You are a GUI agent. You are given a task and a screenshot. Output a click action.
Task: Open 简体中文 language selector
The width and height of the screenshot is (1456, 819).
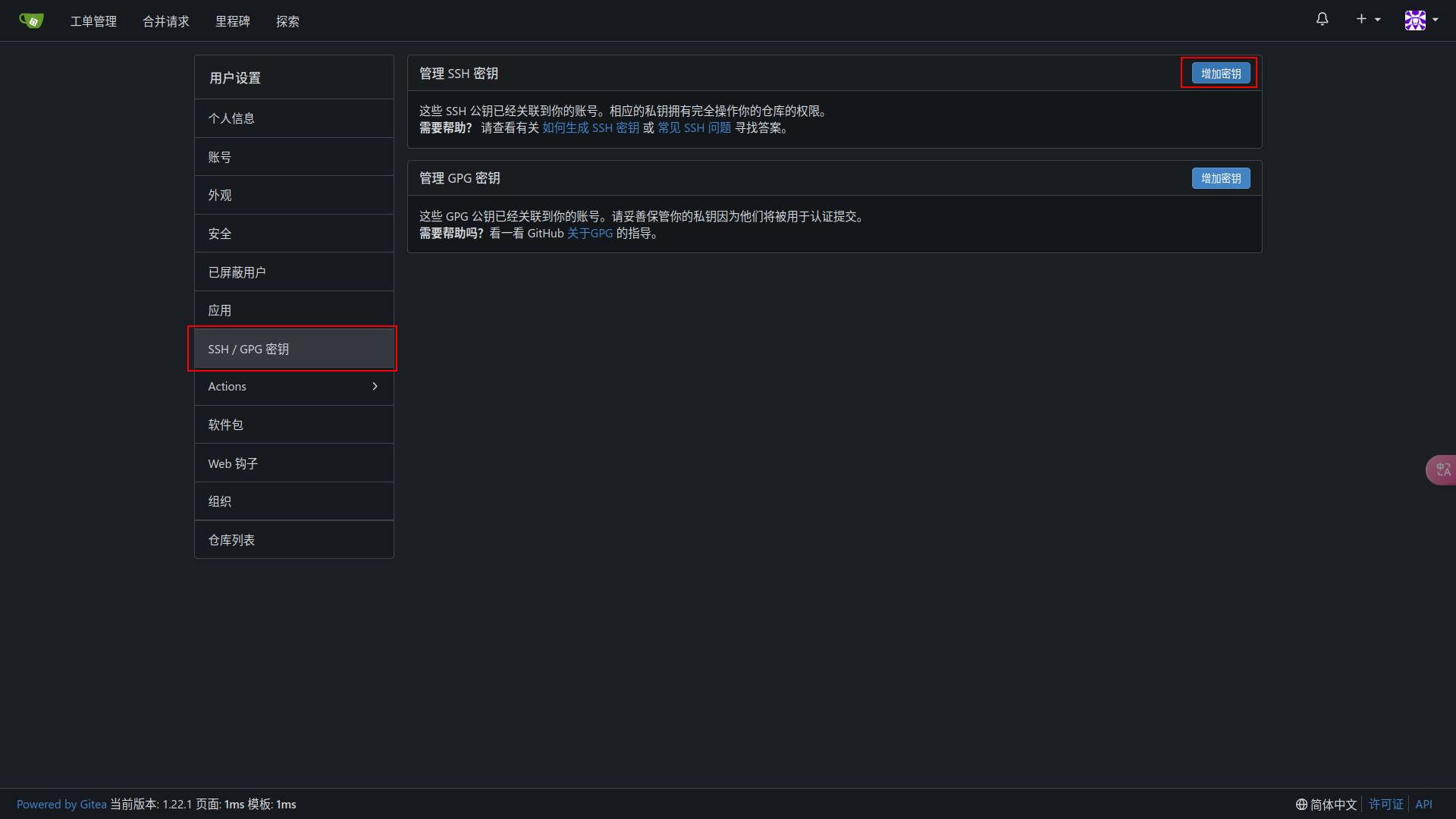coord(1326,805)
